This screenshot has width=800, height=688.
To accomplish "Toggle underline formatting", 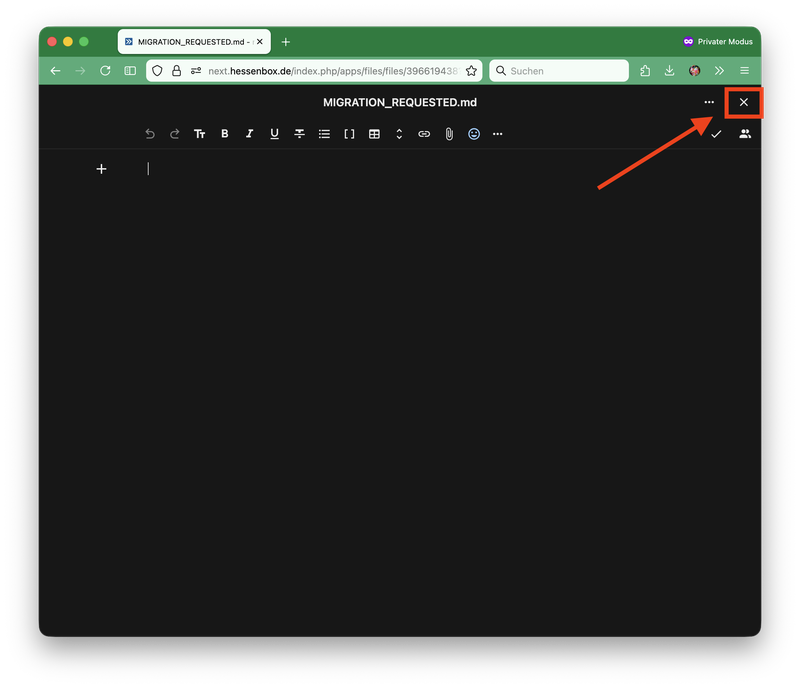I will coord(274,134).
